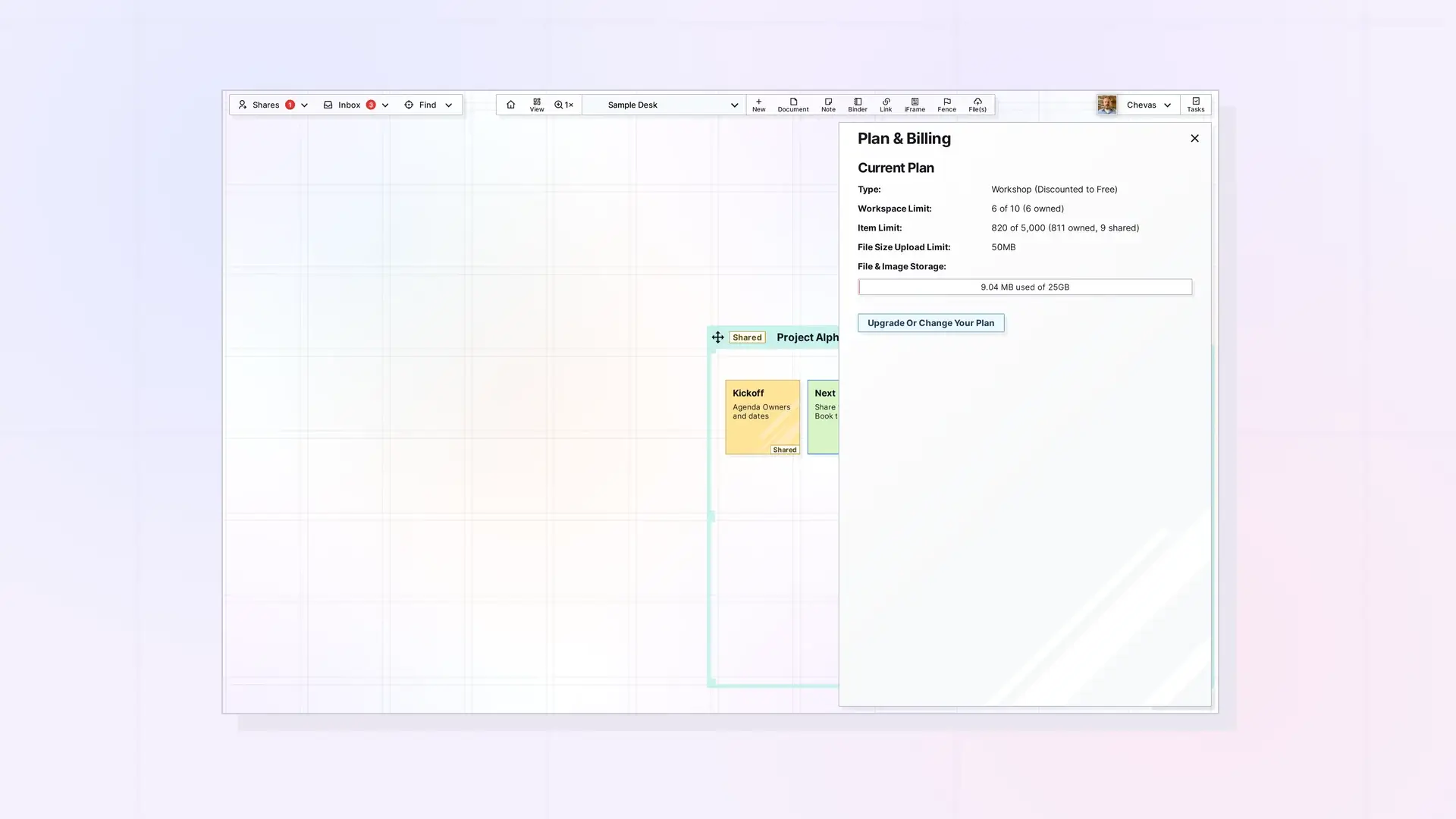
Task: Go to the Home desk icon
Action: (x=510, y=105)
